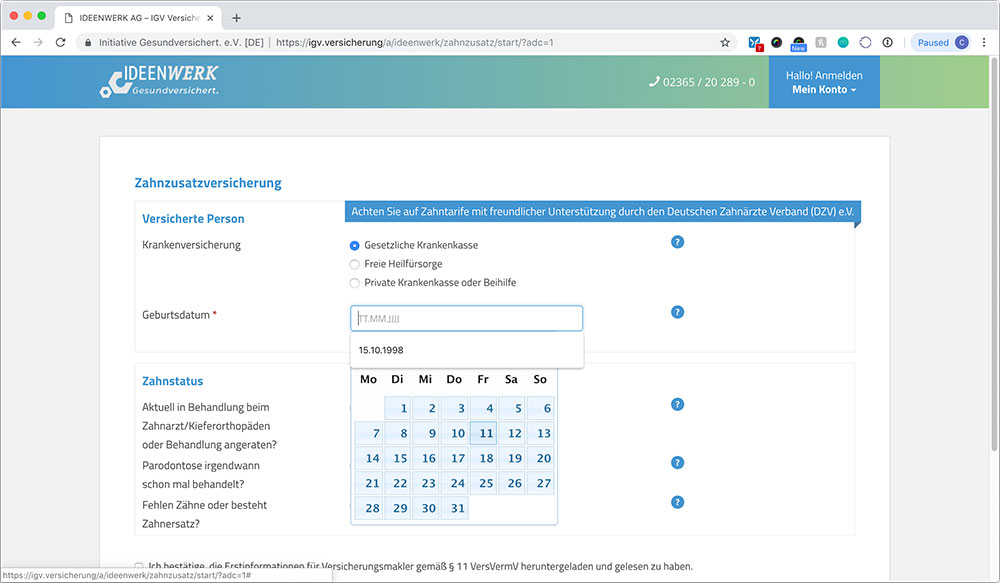The image size is (1000, 583).
Task: Pick day 27 in the calendar
Action: click(x=541, y=483)
